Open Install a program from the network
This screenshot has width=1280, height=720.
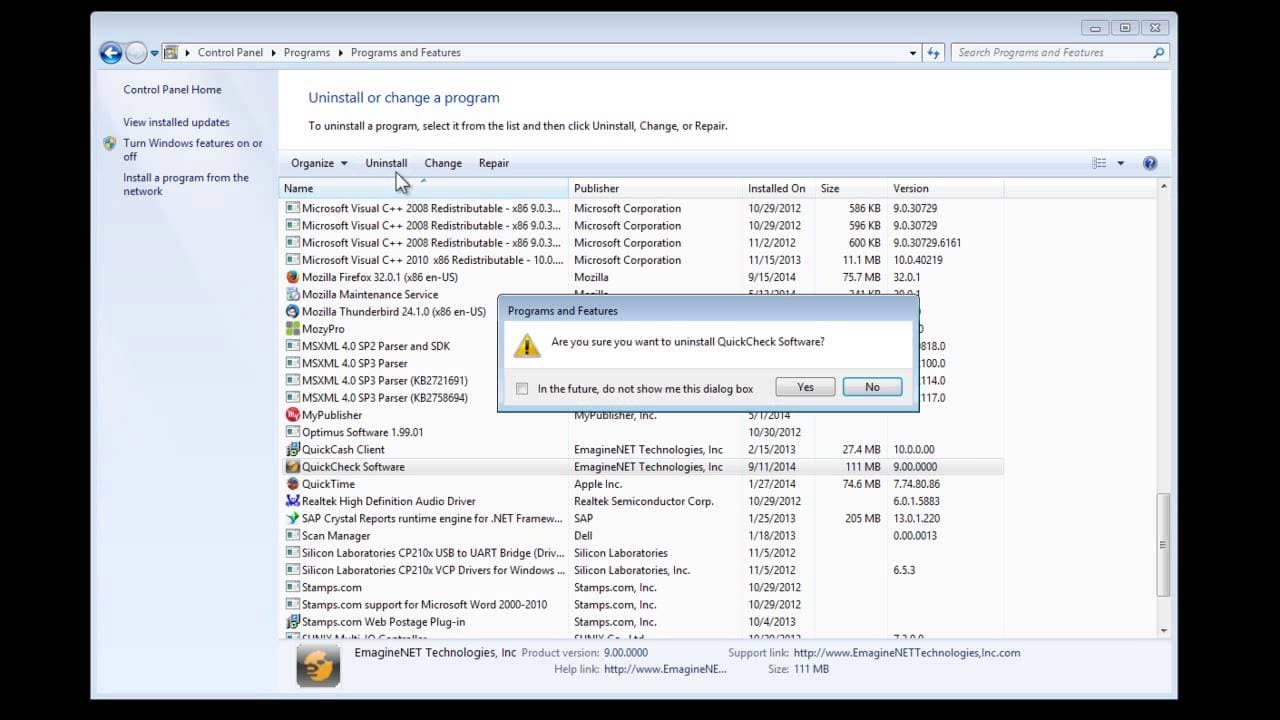click(x=186, y=184)
